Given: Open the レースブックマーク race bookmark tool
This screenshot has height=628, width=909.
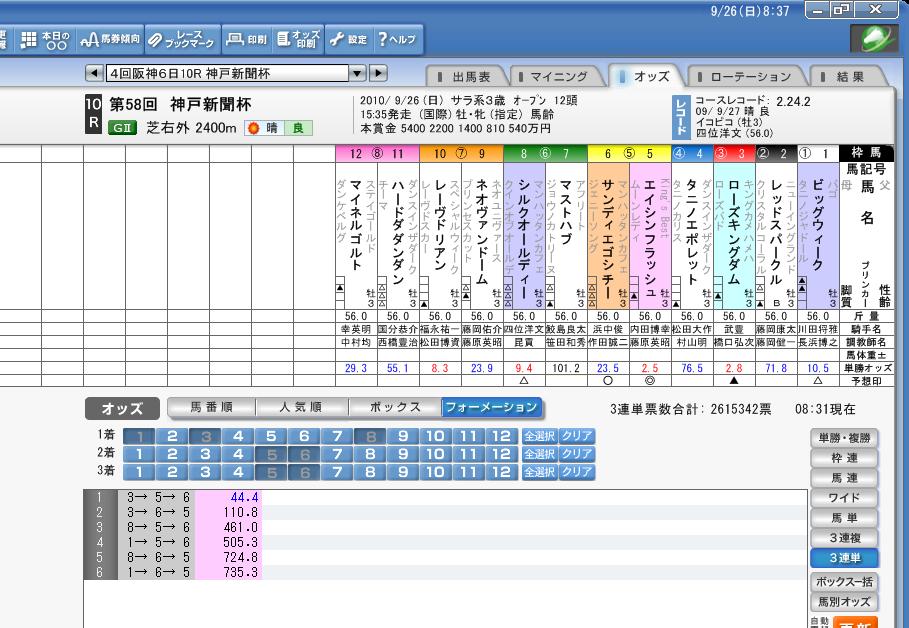Looking at the screenshot, I should pyautogui.click(x=181, y=40).
